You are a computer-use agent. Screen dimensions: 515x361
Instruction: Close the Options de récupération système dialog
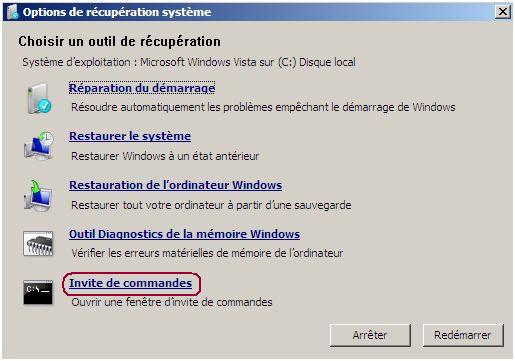point(502,12)
